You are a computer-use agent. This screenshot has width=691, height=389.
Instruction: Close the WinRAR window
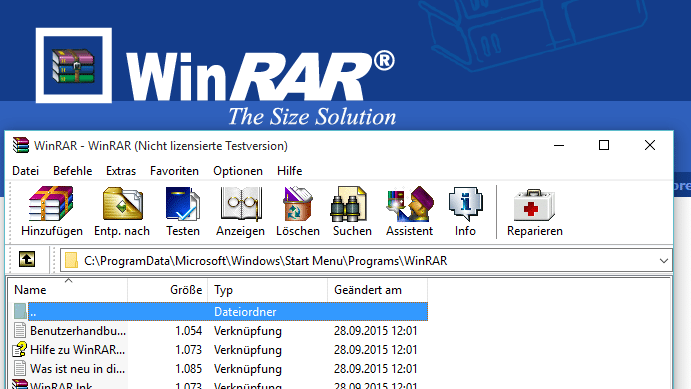[x=650, y=145]
